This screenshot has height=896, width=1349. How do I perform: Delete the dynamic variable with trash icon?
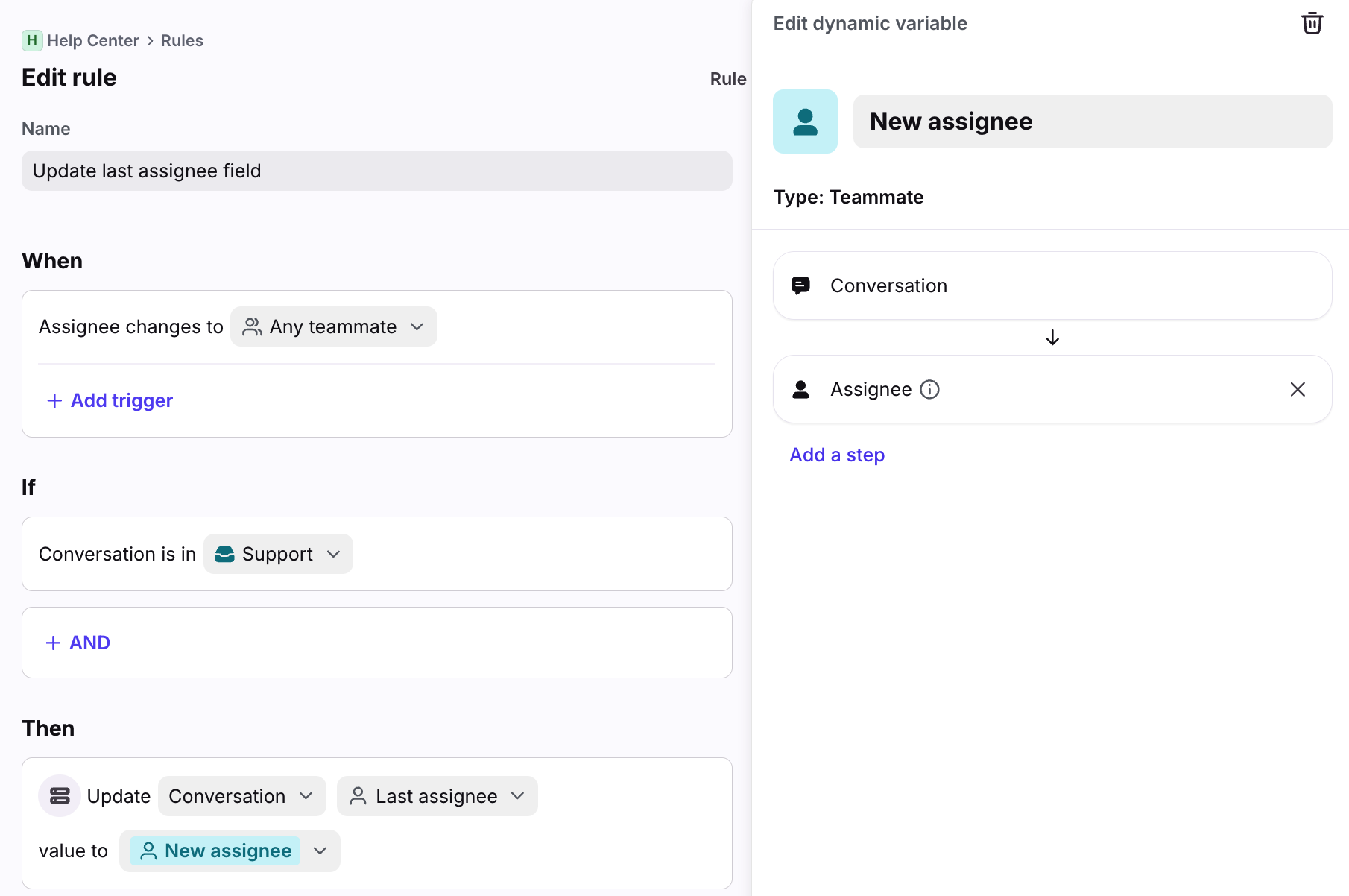pos(1312,24)
